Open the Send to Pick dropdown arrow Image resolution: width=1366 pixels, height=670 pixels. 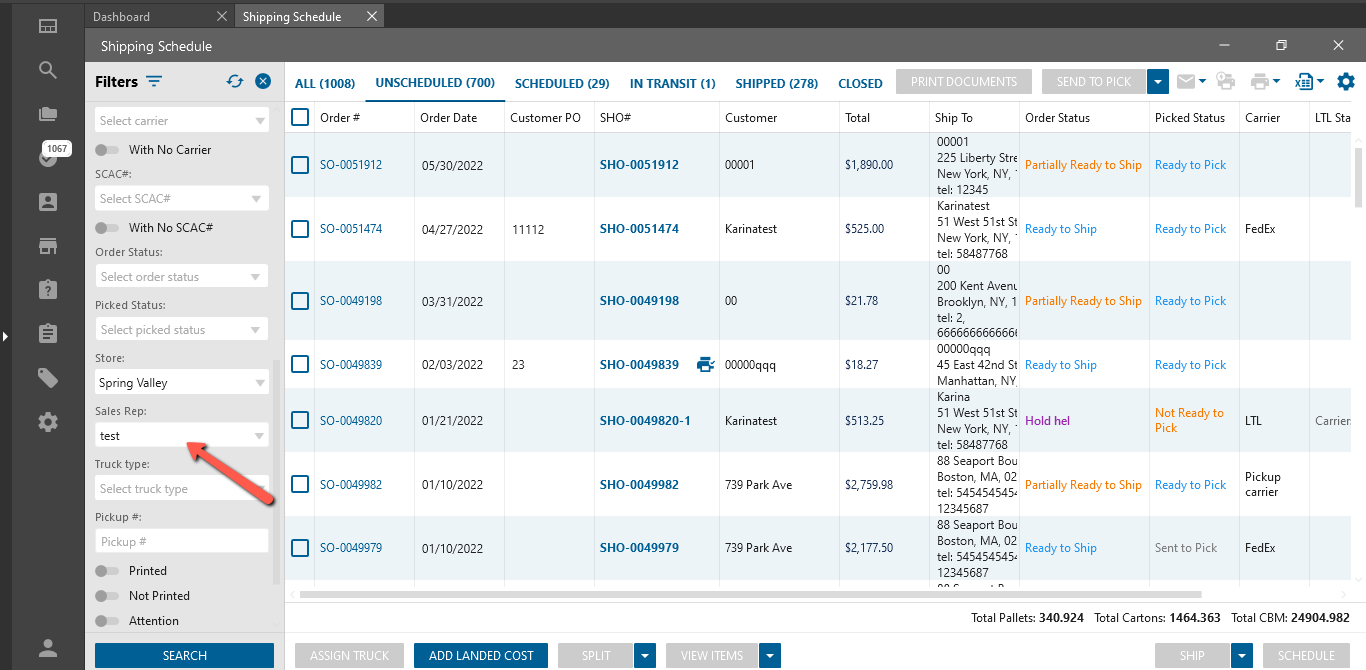[1158, 82]
